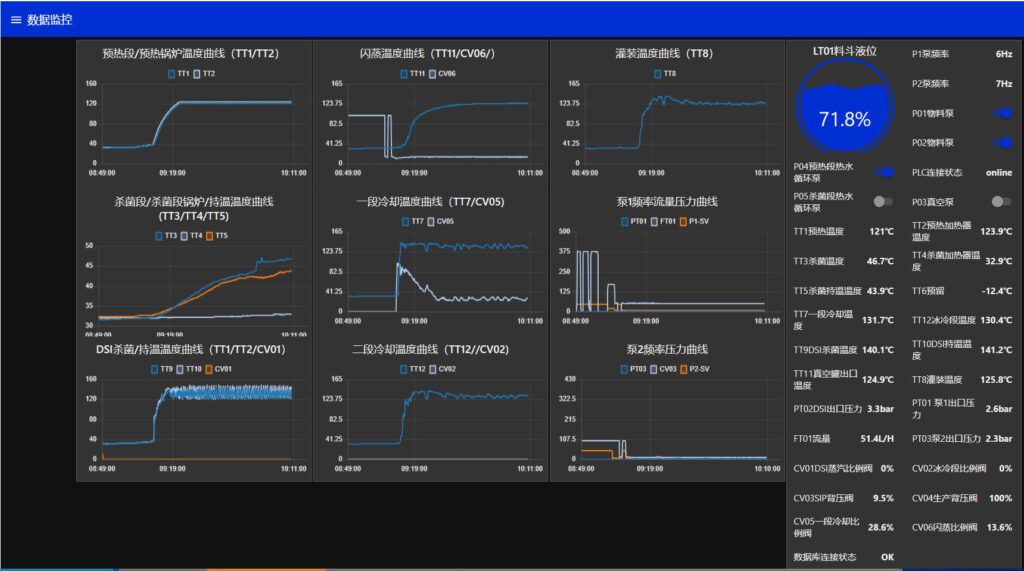Click the 数据监控 page title

[x=49, y=19]
